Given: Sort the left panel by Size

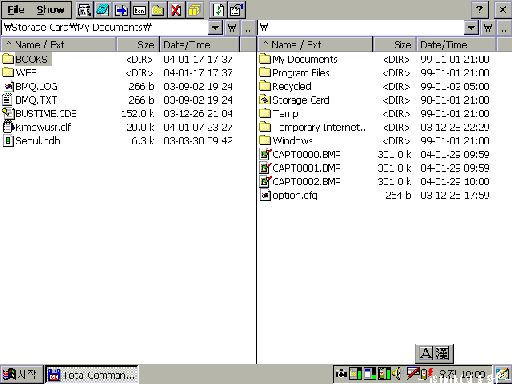Looking at the screenshot, I should coord(138,44).
